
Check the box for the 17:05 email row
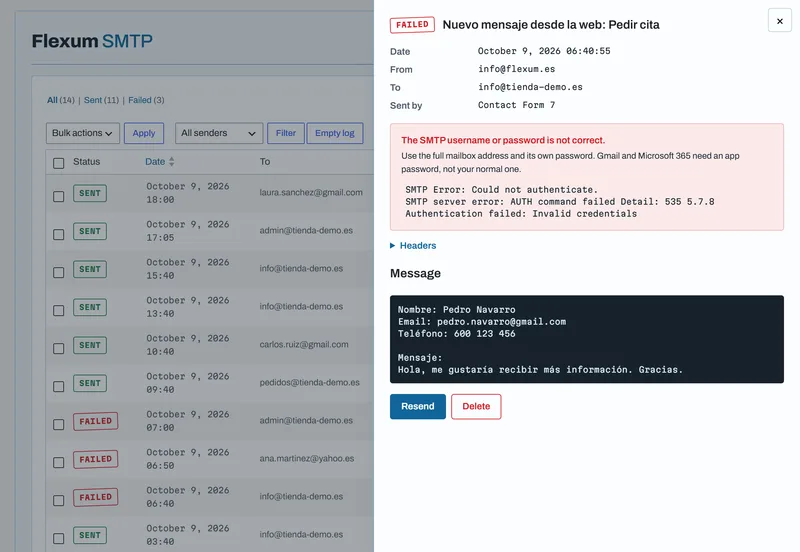(59, 234)
